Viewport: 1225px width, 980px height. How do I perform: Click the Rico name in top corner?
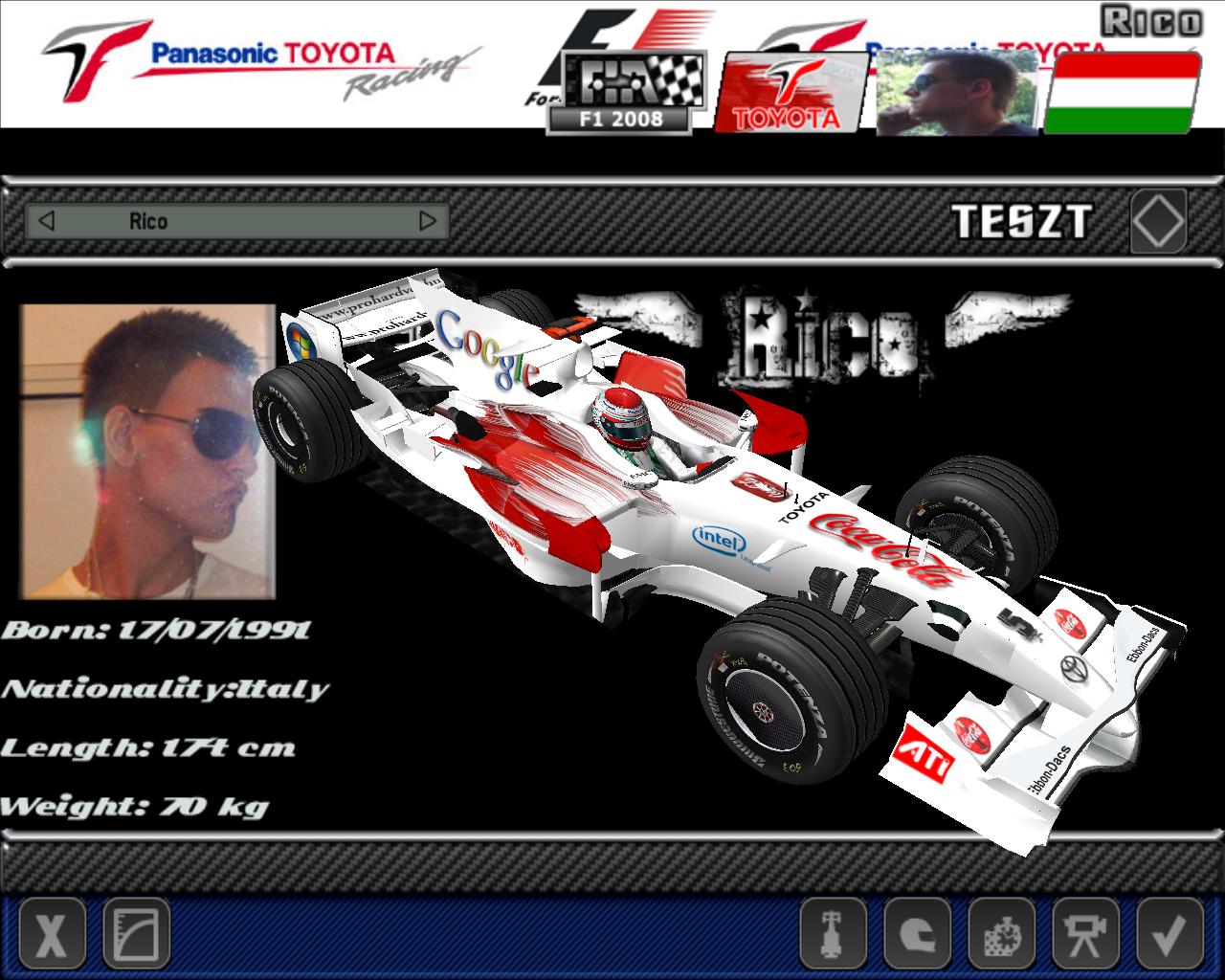(1151, 21)
